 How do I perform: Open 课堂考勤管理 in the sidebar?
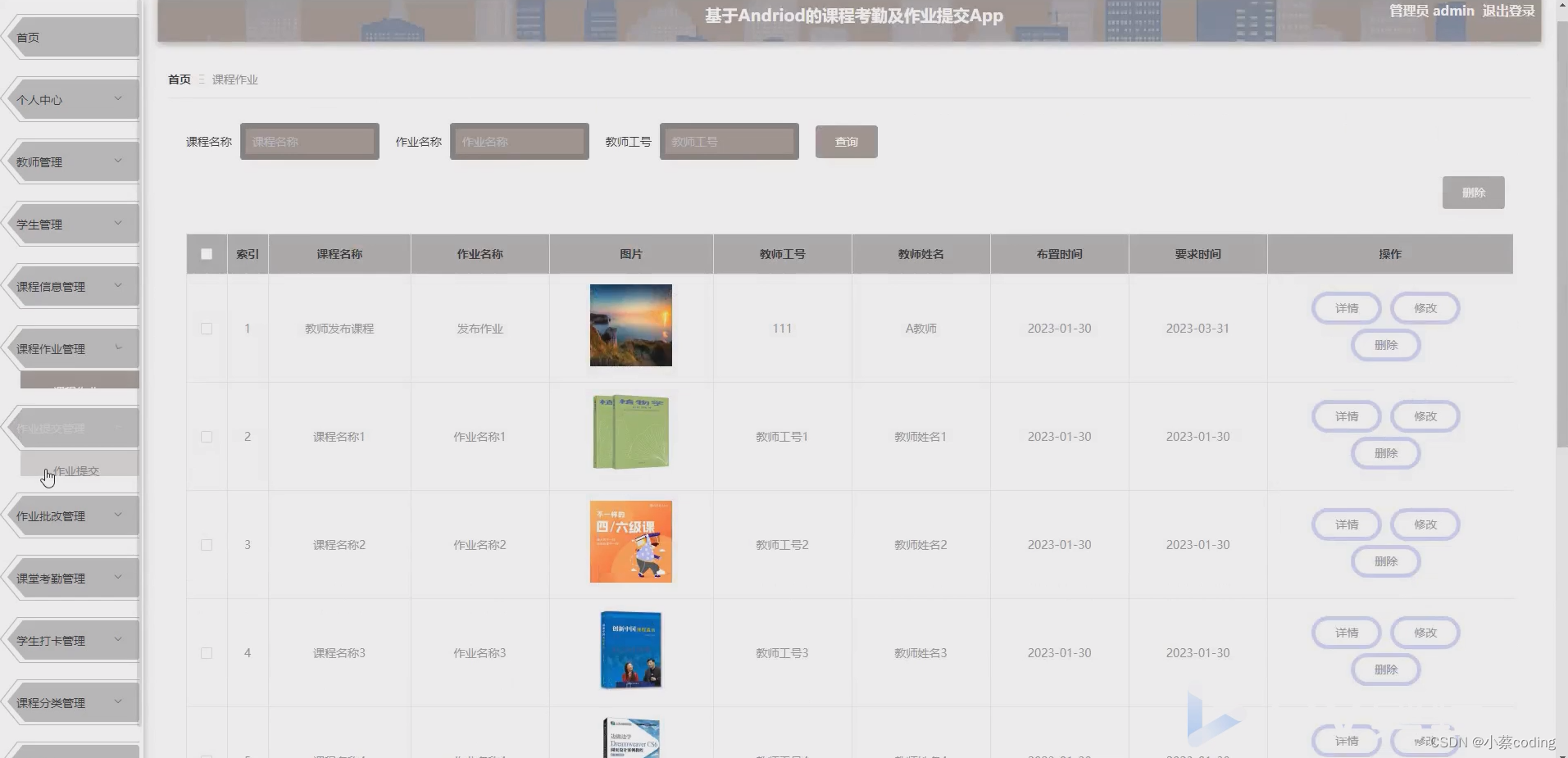pos(72,579)
